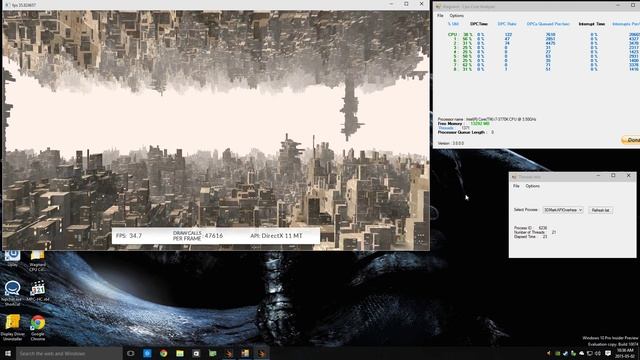This screenshot has width=640, height=360.
Task: Click the 'API: DirectX 11 MT' label
Action: (x=276, y=236)
